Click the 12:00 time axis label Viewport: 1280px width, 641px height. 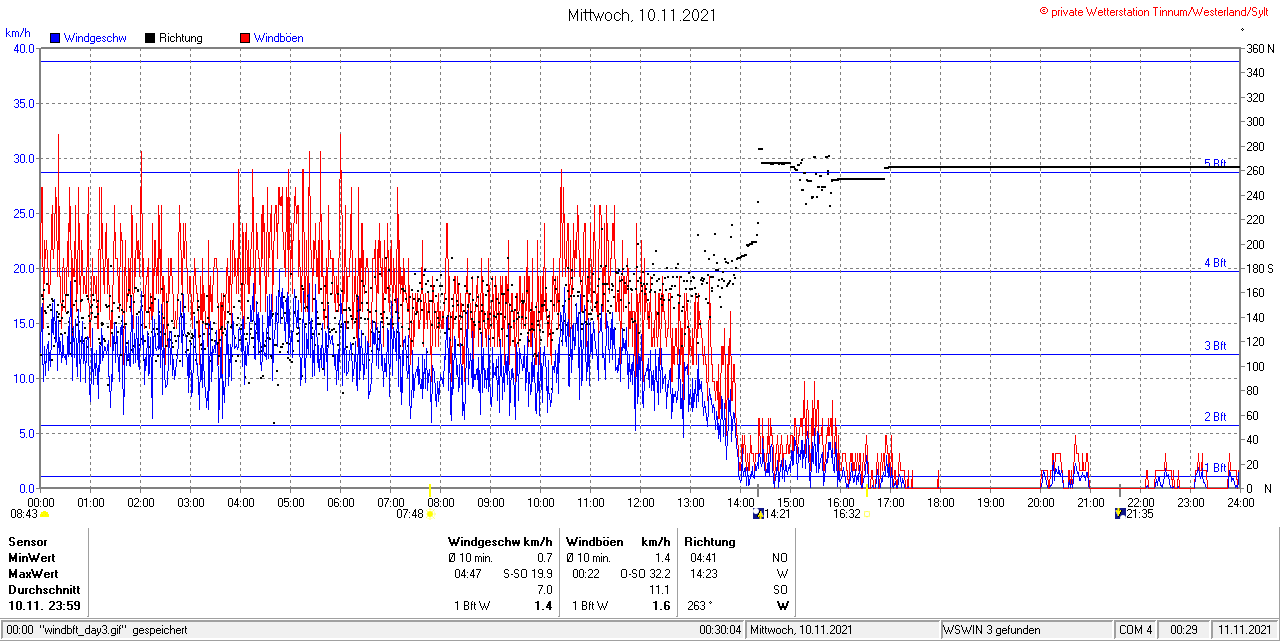pyautogui.click(x=641, y=502)
